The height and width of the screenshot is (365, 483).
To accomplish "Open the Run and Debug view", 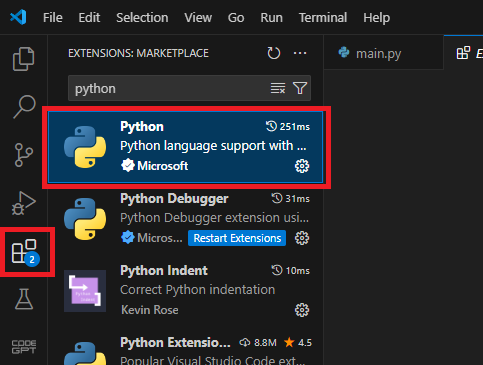I will (24, 203).
